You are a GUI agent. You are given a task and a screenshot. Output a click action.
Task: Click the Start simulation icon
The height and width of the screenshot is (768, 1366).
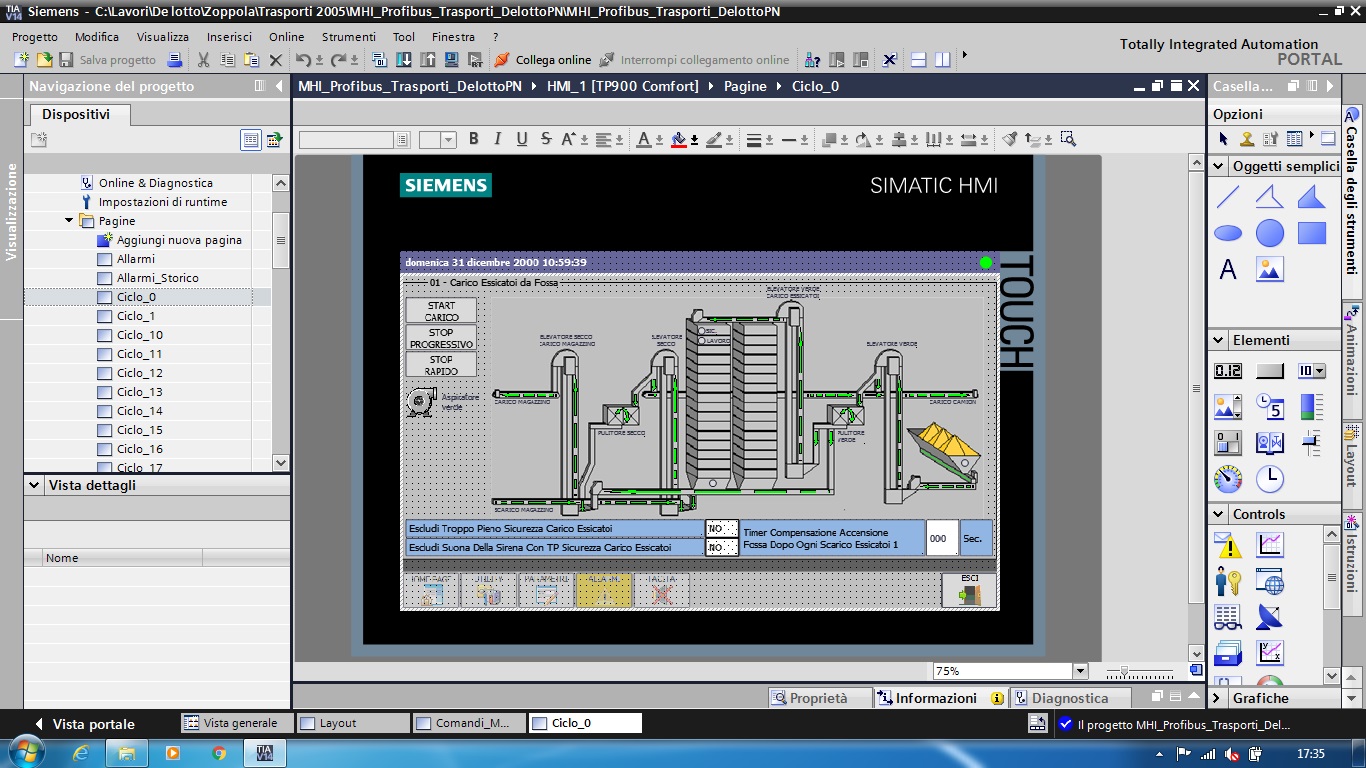(452, 60)
